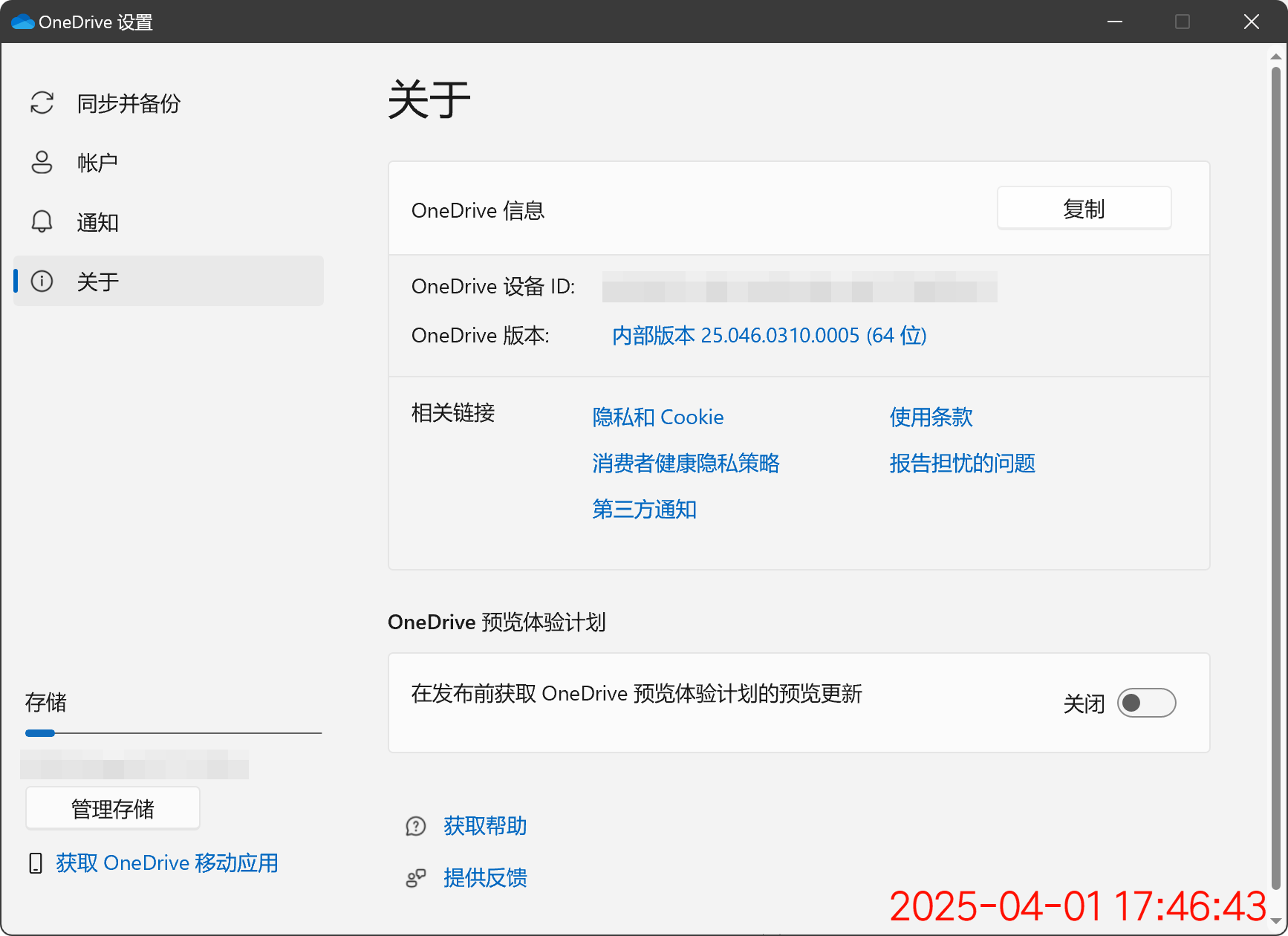
Task: Click the OneDrive 预览体验计划 heading
Action: [497, 623]
